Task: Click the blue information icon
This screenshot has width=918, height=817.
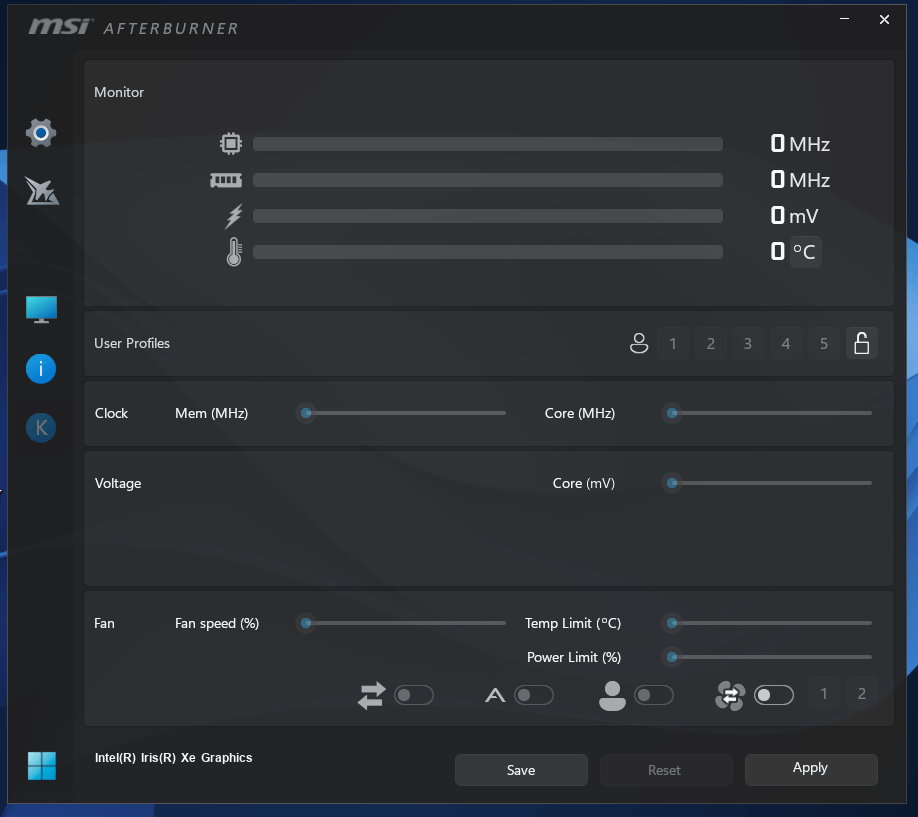Action: (x=41, y=369)
